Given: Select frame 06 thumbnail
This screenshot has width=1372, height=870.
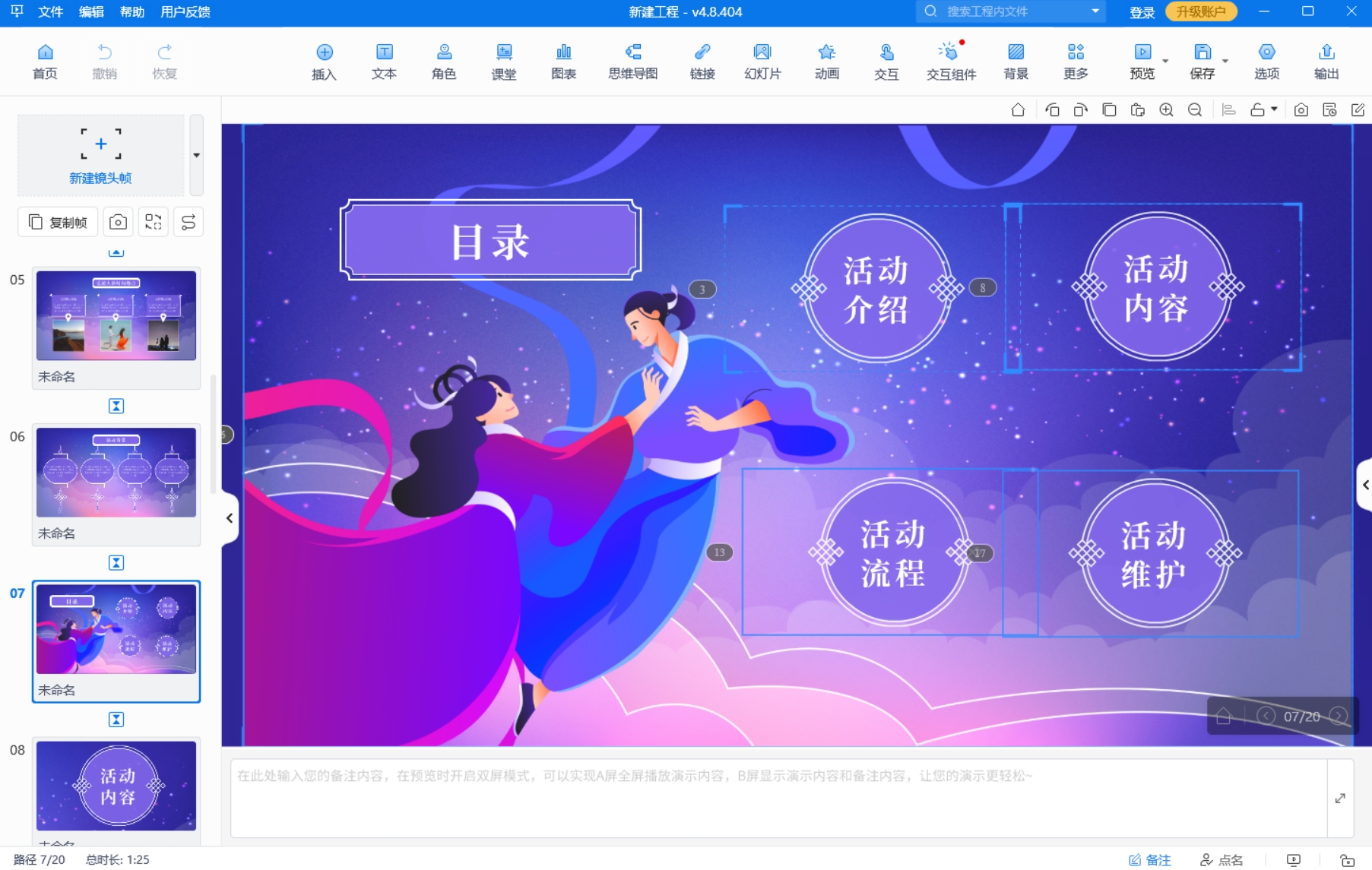Looking at the screenshot, I should point(116,472).
